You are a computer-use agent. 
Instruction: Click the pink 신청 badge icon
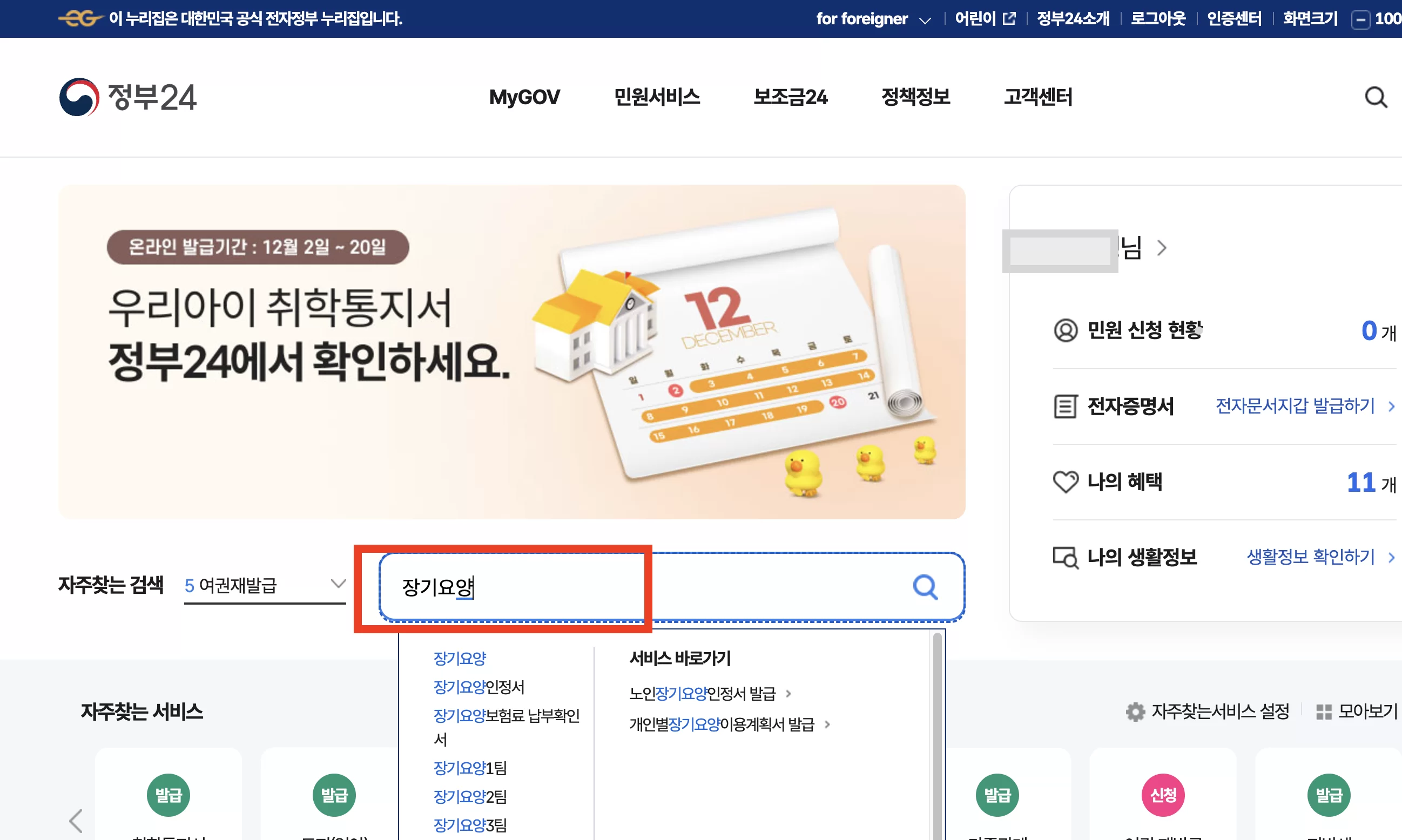pyautogui.click(x=1163, y=795)
